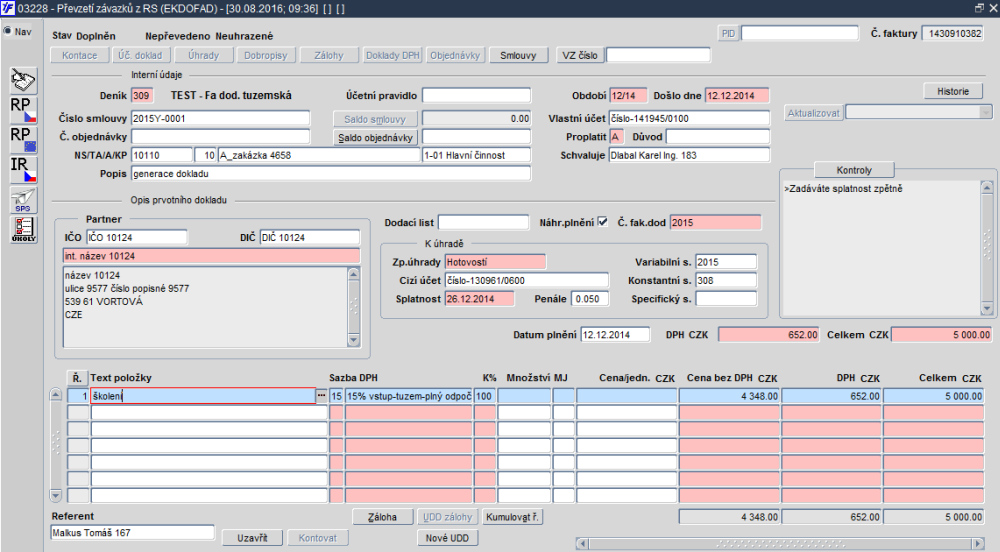Open the ÚKOLY checklist icon
1000x552 pixels.
pyautogui.click(x=24, y=229)
